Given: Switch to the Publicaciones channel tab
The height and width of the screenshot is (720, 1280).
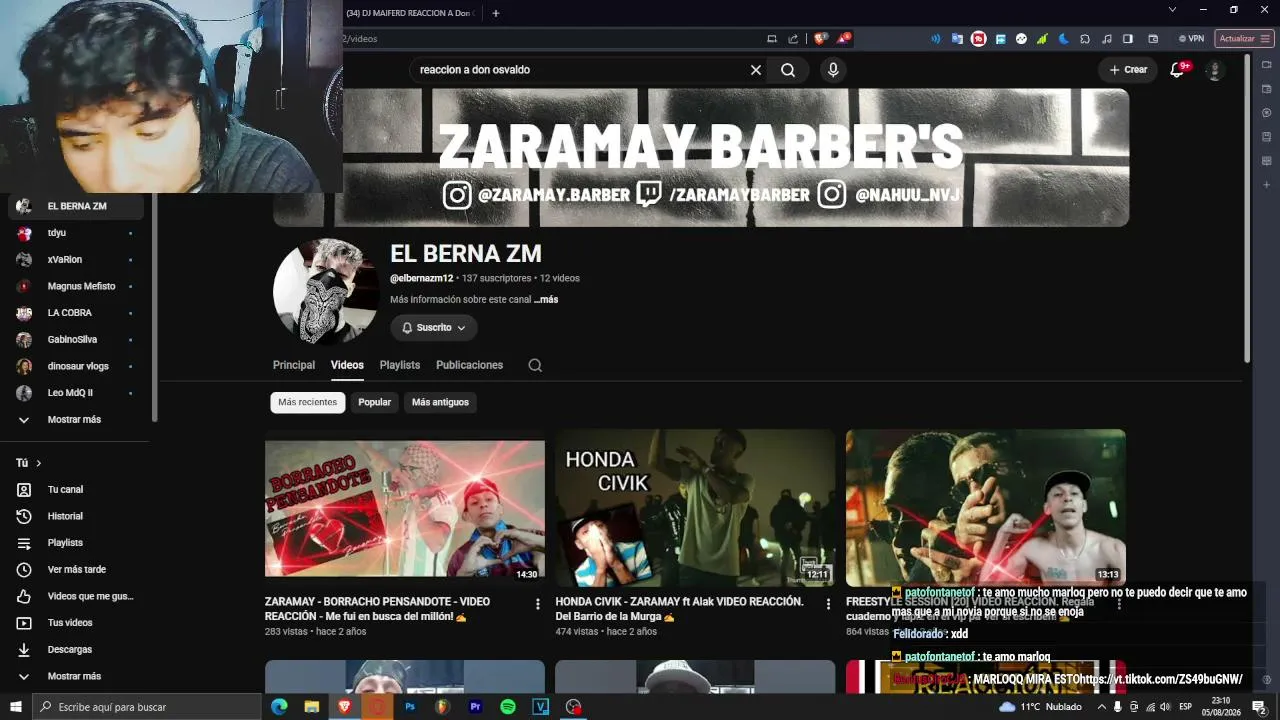Looking at the screenshot, I should point(469,365).
